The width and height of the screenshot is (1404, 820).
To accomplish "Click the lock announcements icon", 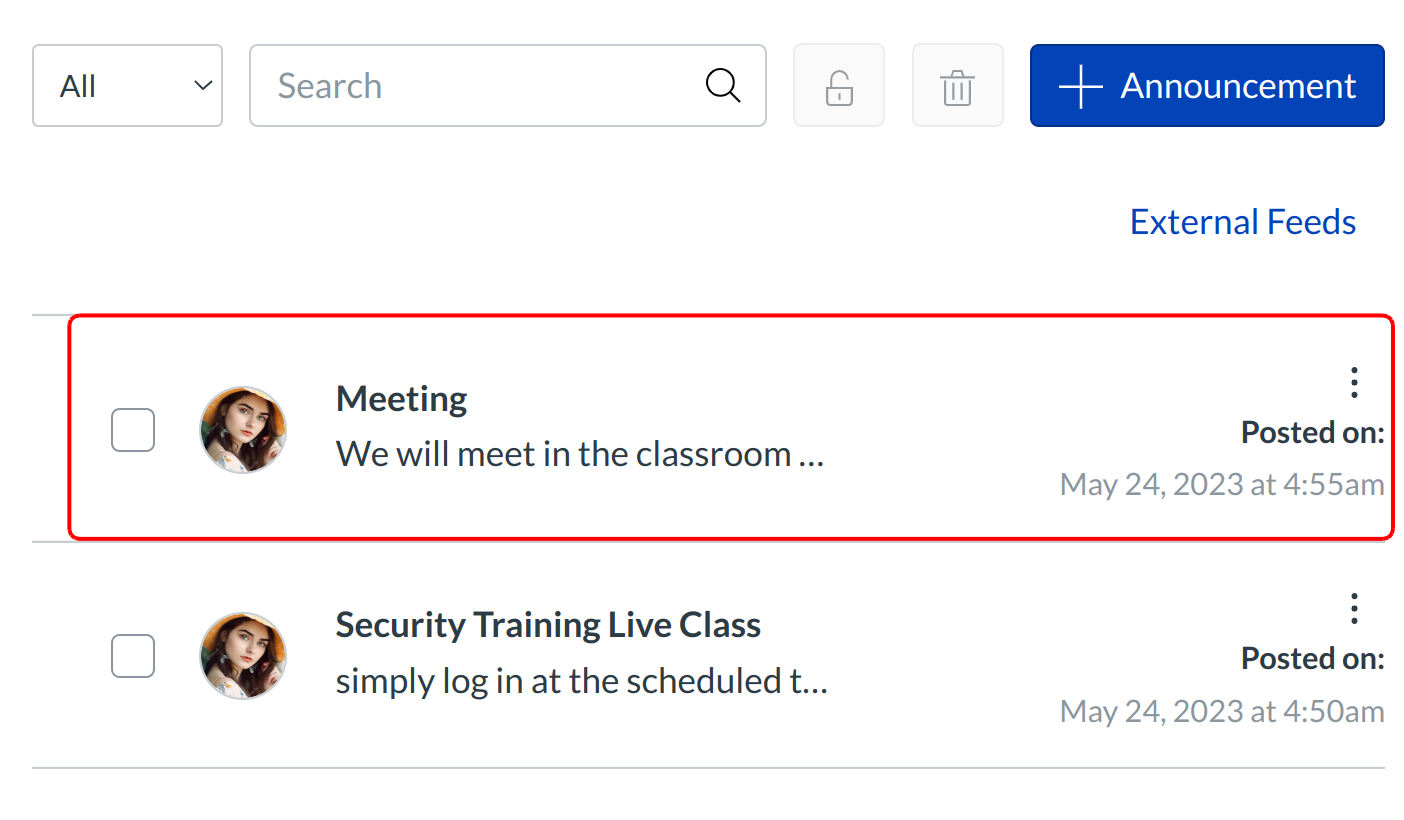I will point(838,86).
